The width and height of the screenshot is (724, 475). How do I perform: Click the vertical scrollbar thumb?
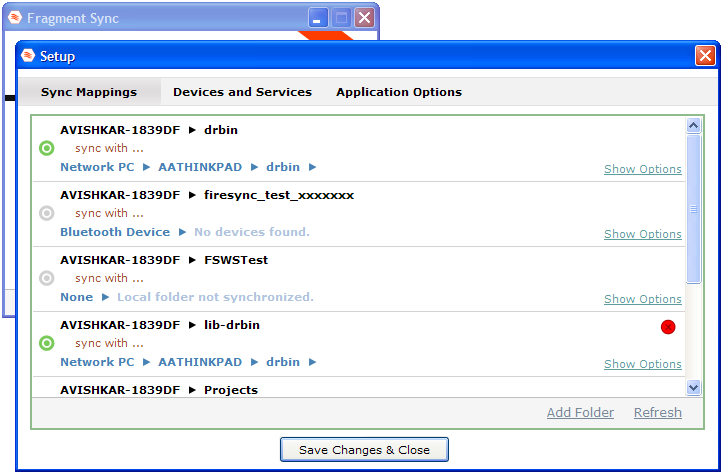(694, 209)
